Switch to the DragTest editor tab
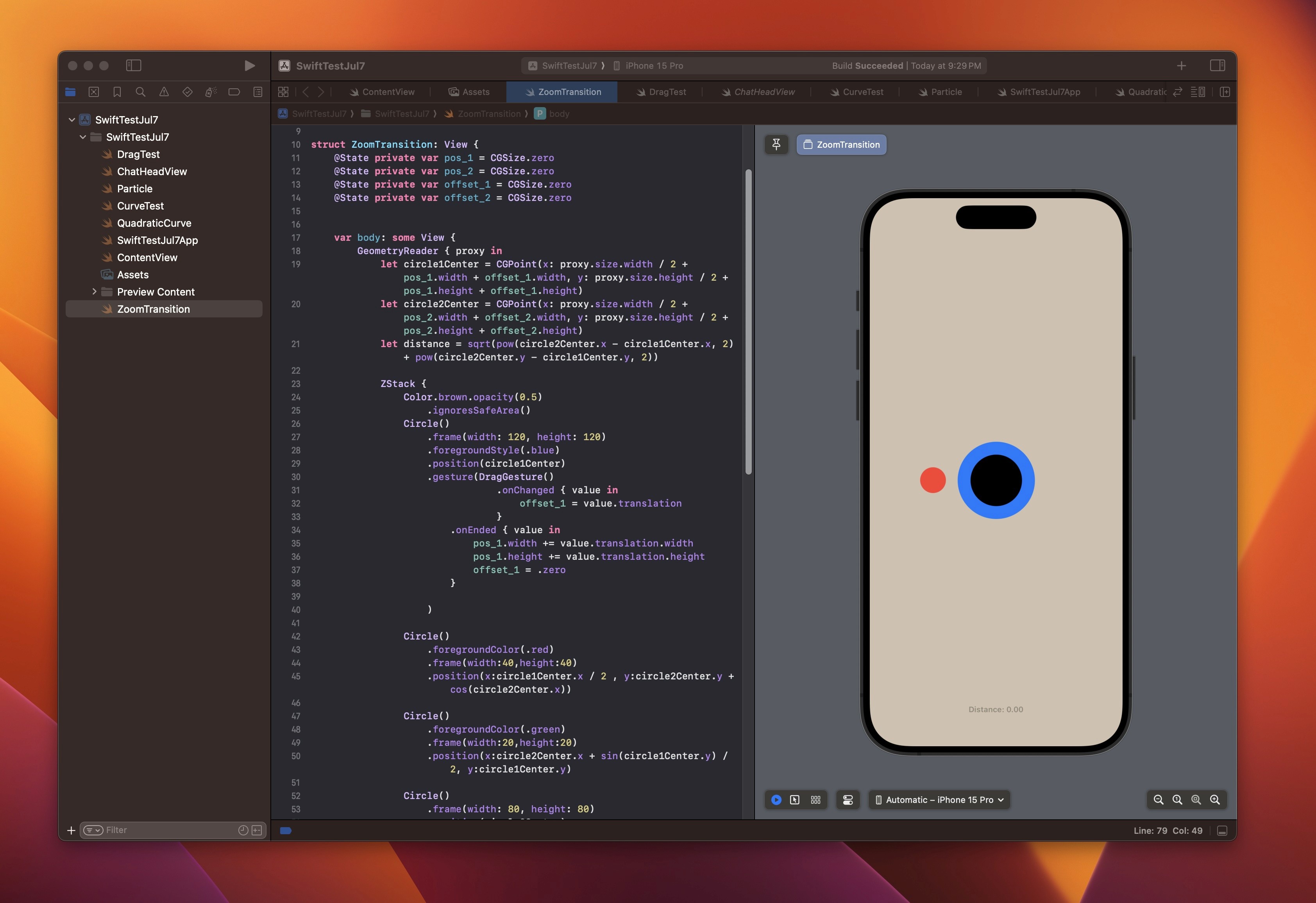Image resolution: width=1316 pixels, height=903 pixels. click(x=661, y=92)
